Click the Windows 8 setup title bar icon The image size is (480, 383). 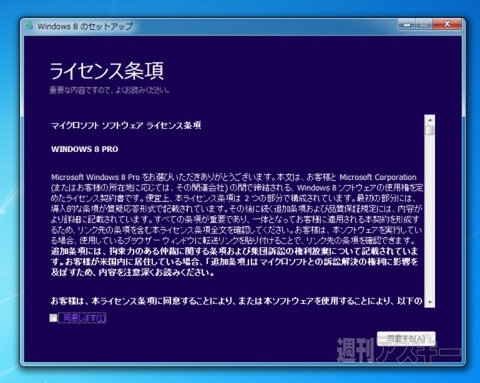pos(30,26)
